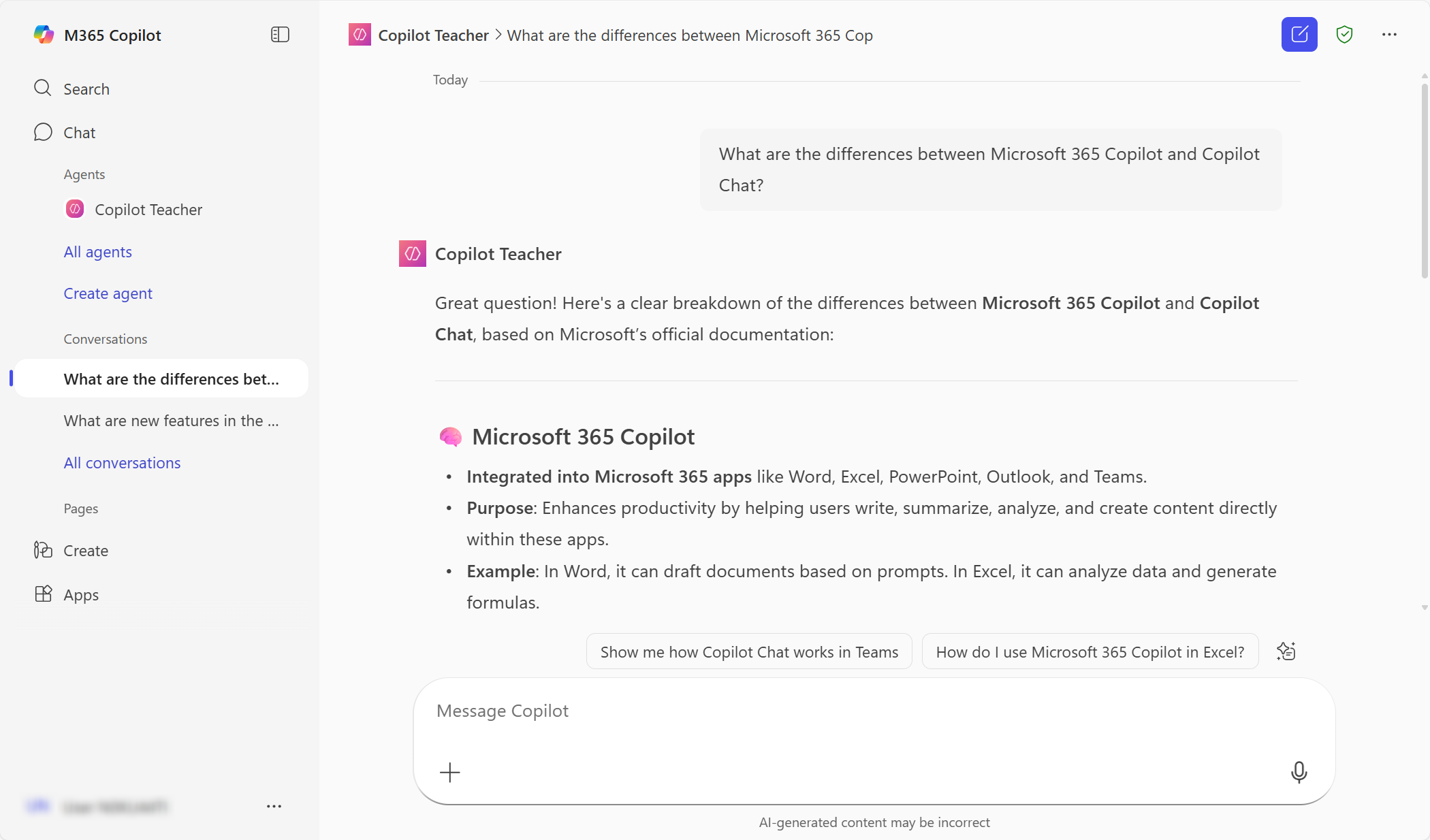Screen dimensions: 1430x840
Task: Open user account options ellipsis at bottom
Action: point(274,806)
